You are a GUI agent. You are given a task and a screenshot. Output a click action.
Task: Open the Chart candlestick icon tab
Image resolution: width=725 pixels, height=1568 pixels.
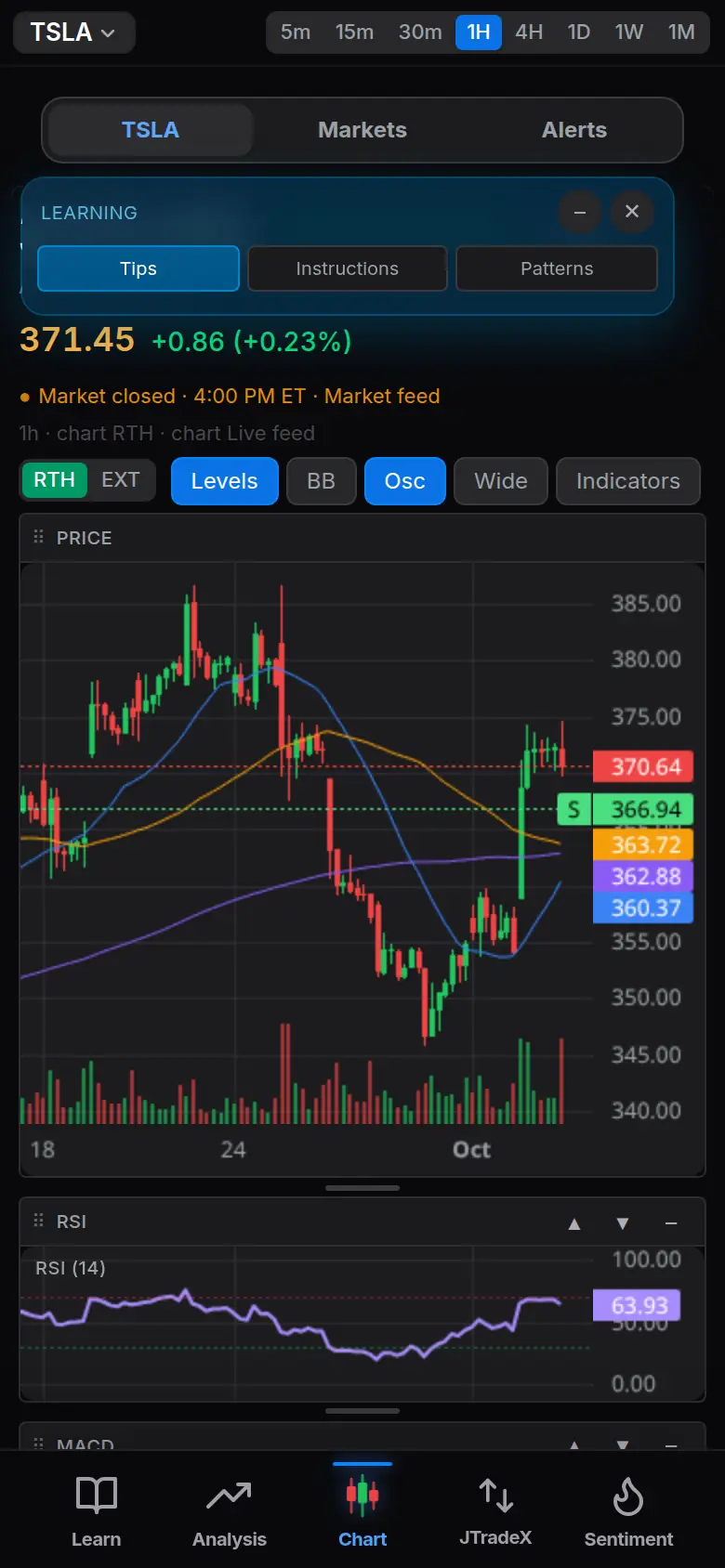click(362, 1510)
